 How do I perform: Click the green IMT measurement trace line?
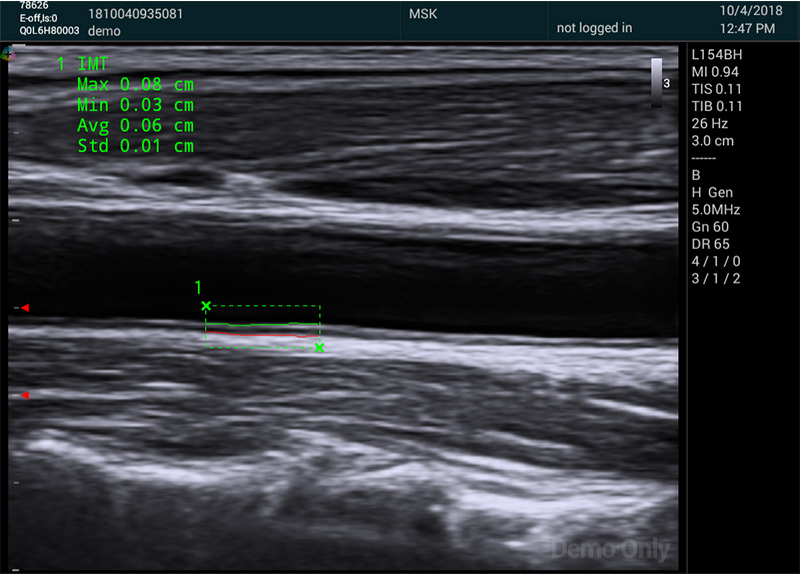[x=260, y=325]
